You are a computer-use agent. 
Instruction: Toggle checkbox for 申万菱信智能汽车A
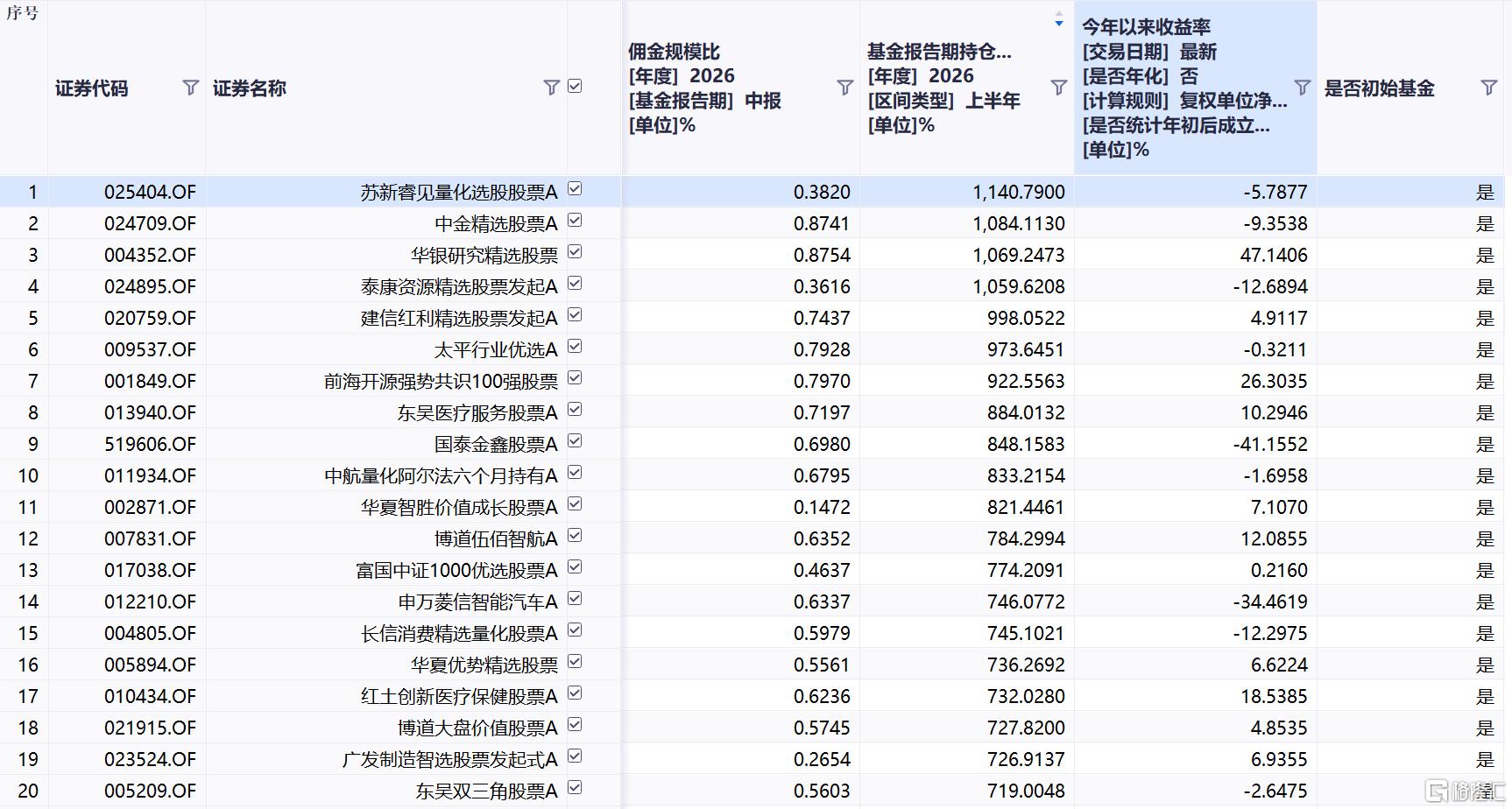[575, 599]
